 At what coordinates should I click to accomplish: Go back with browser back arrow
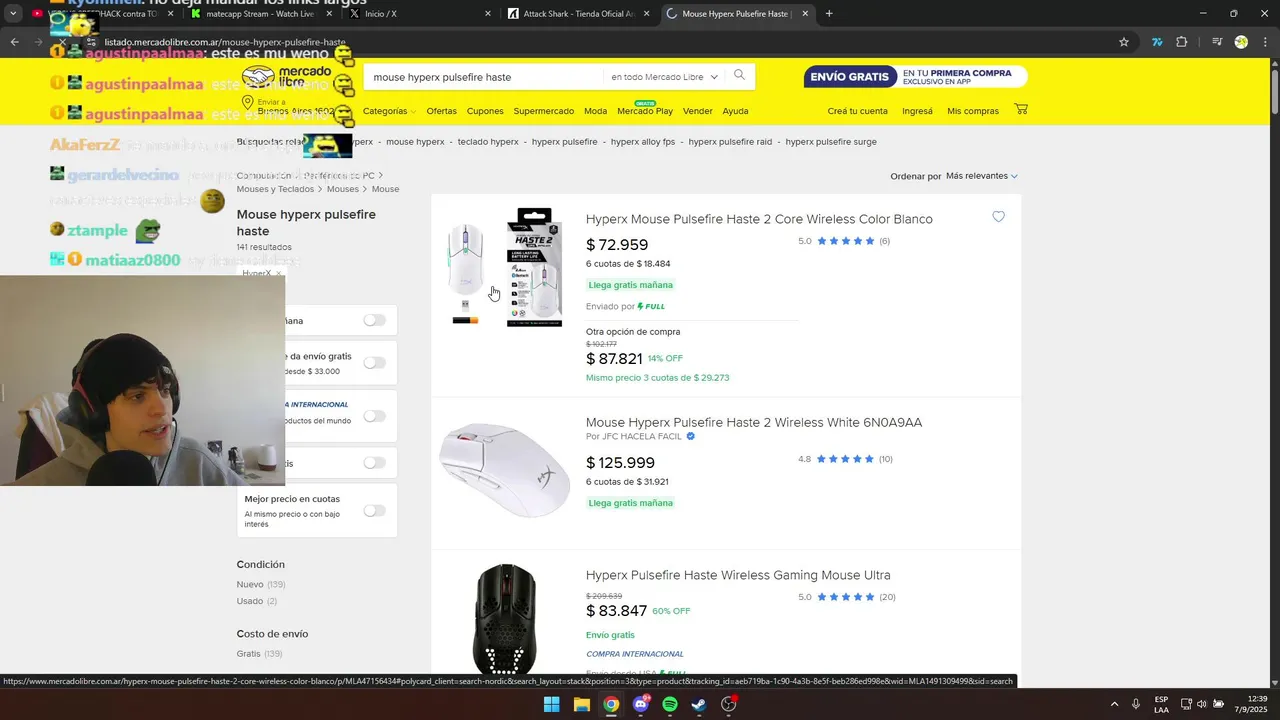(x=14, y=42)
